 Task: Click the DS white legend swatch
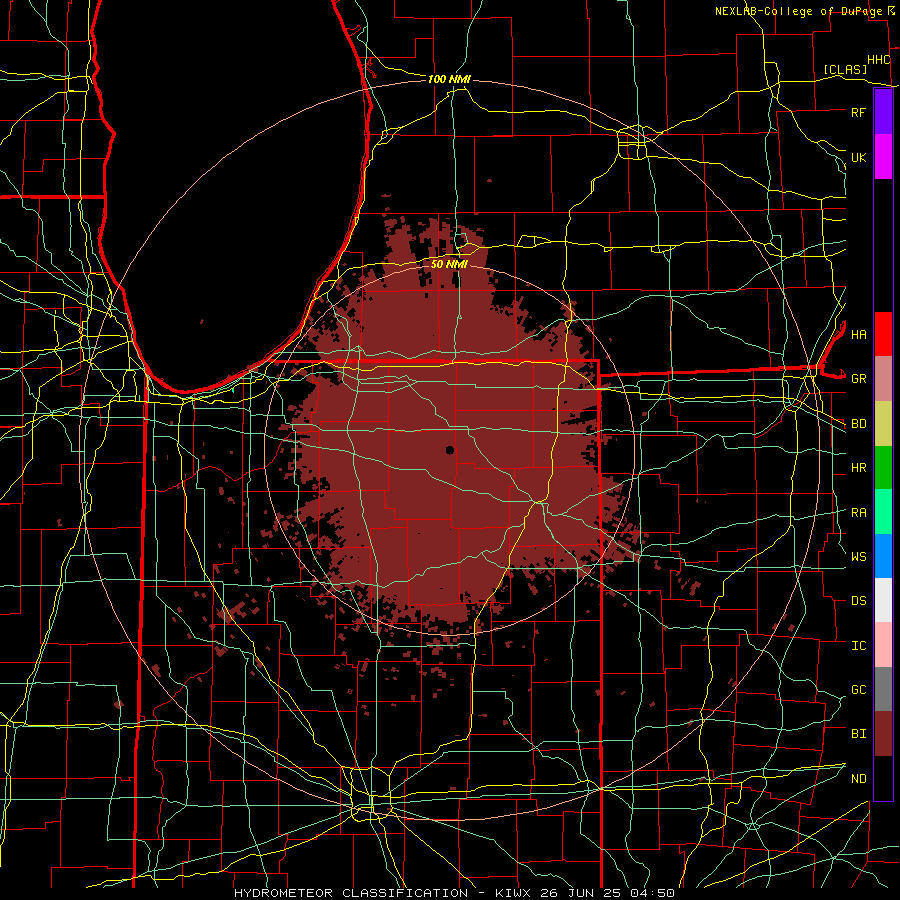883,600
